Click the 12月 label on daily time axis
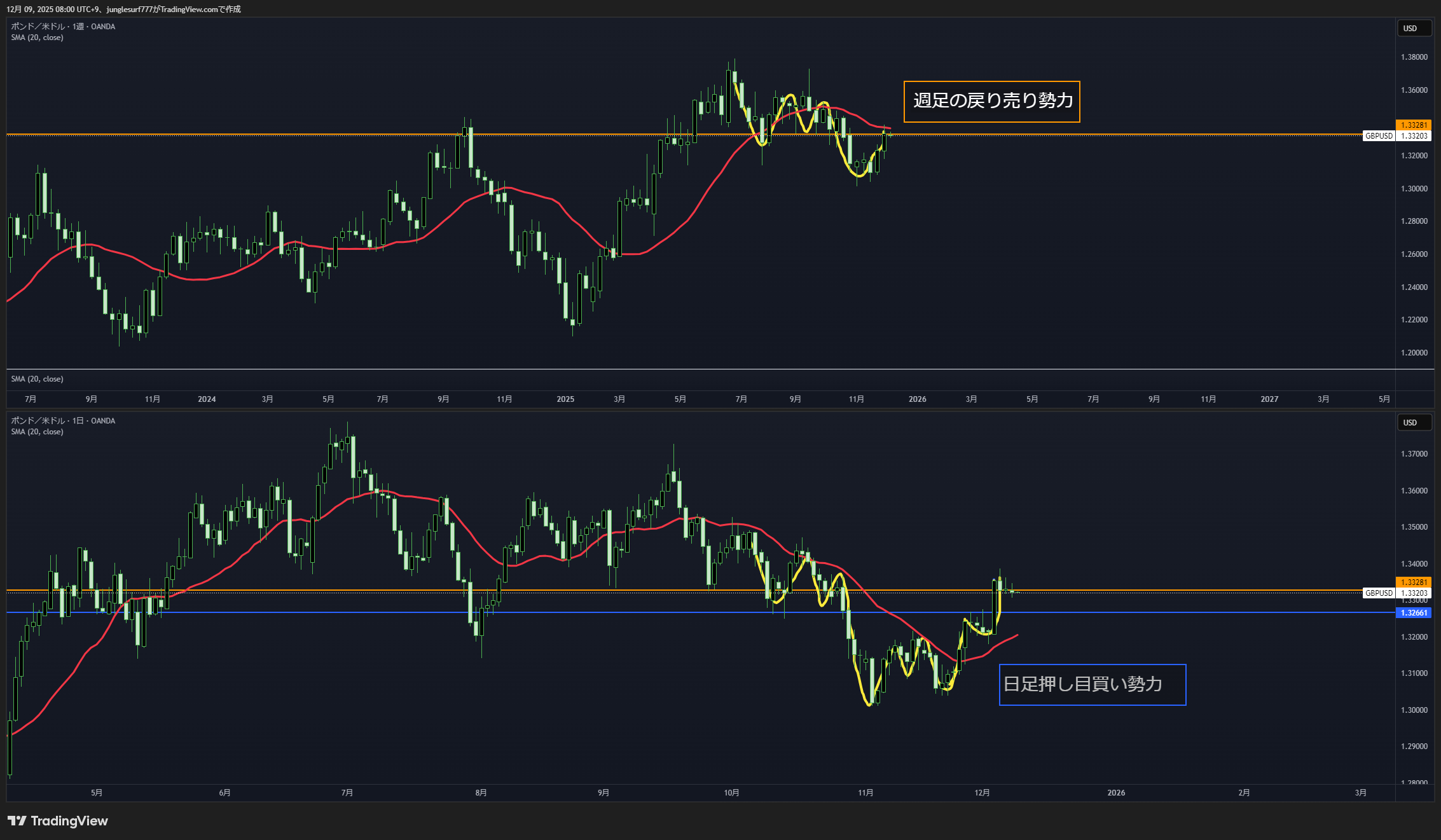The height and width of the screenshot is (840, 1441). (982, 793)
